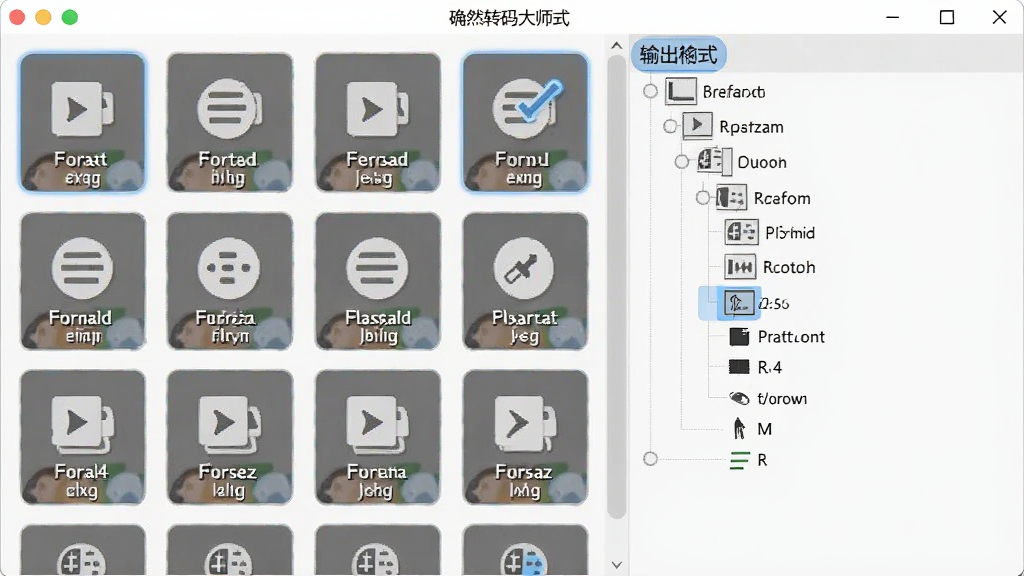The image size is (1024, 576).
Task: Toggle the circle beside Duooh
Action: coord(682,161)
